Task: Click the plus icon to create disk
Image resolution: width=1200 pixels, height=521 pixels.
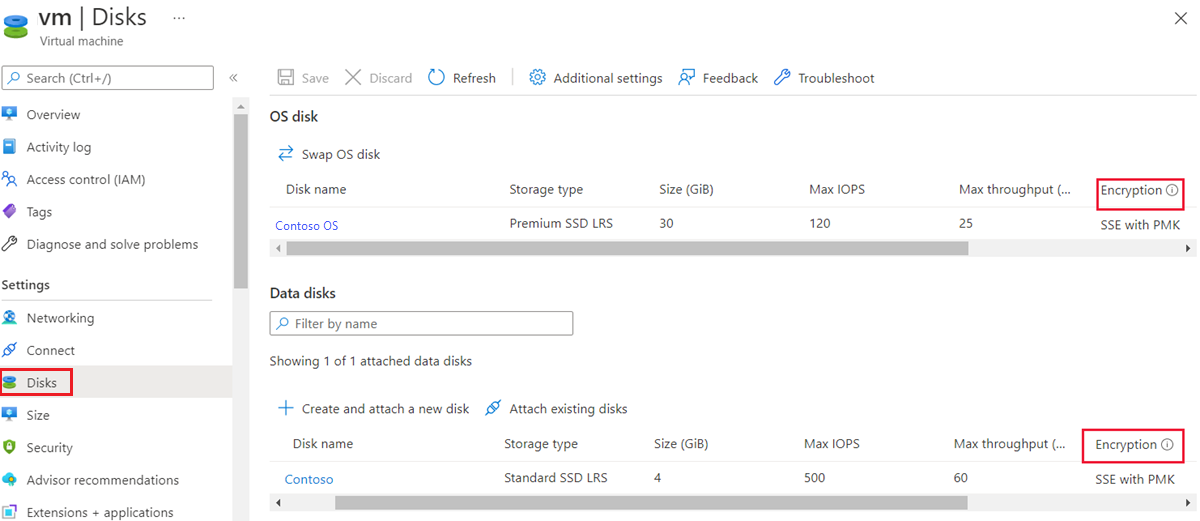Action: coord(286,408)
